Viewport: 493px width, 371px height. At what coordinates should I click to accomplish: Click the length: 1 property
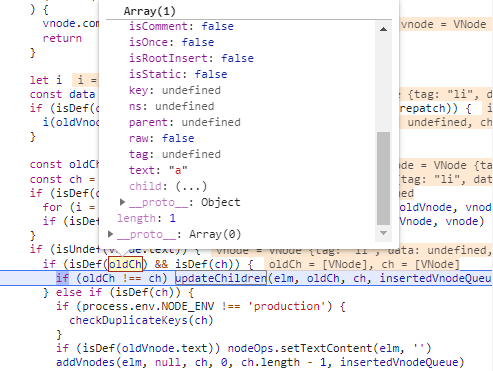[146, 218]
